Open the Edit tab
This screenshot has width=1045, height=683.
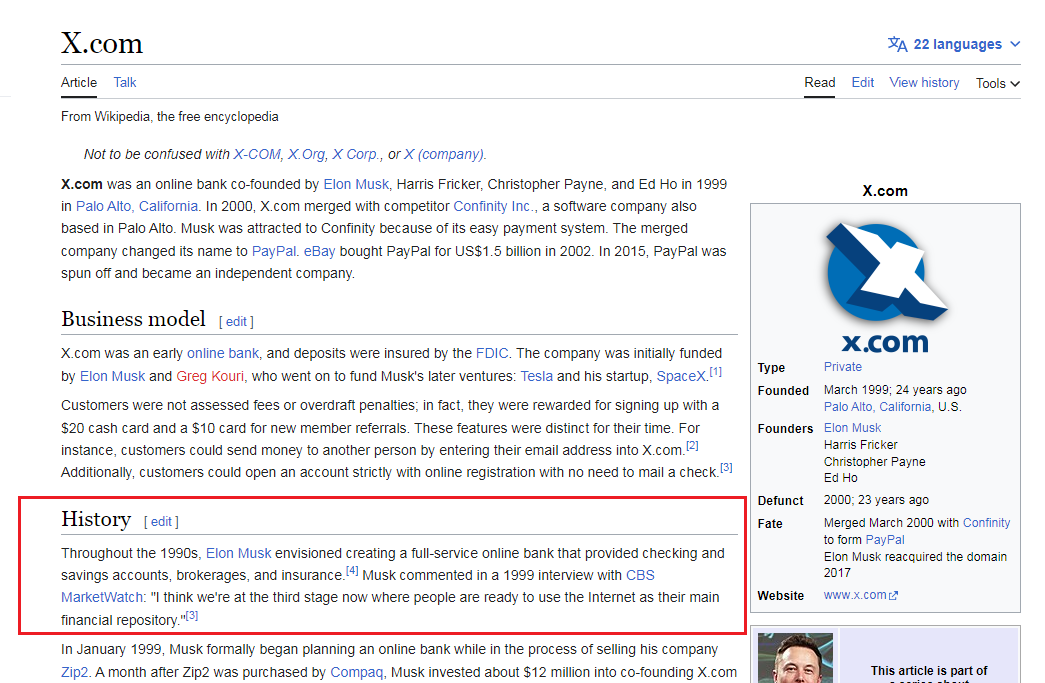[x=862, y=83]
